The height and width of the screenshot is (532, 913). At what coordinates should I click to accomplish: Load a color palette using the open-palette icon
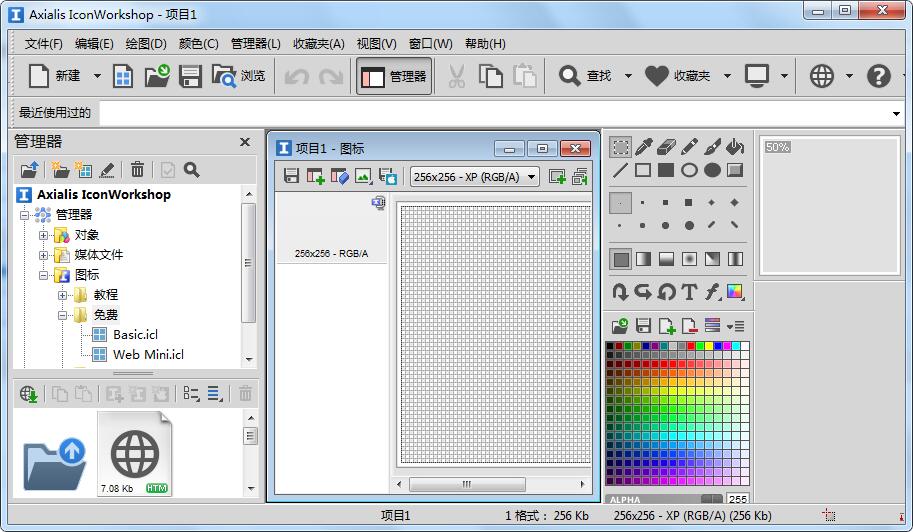620,326
